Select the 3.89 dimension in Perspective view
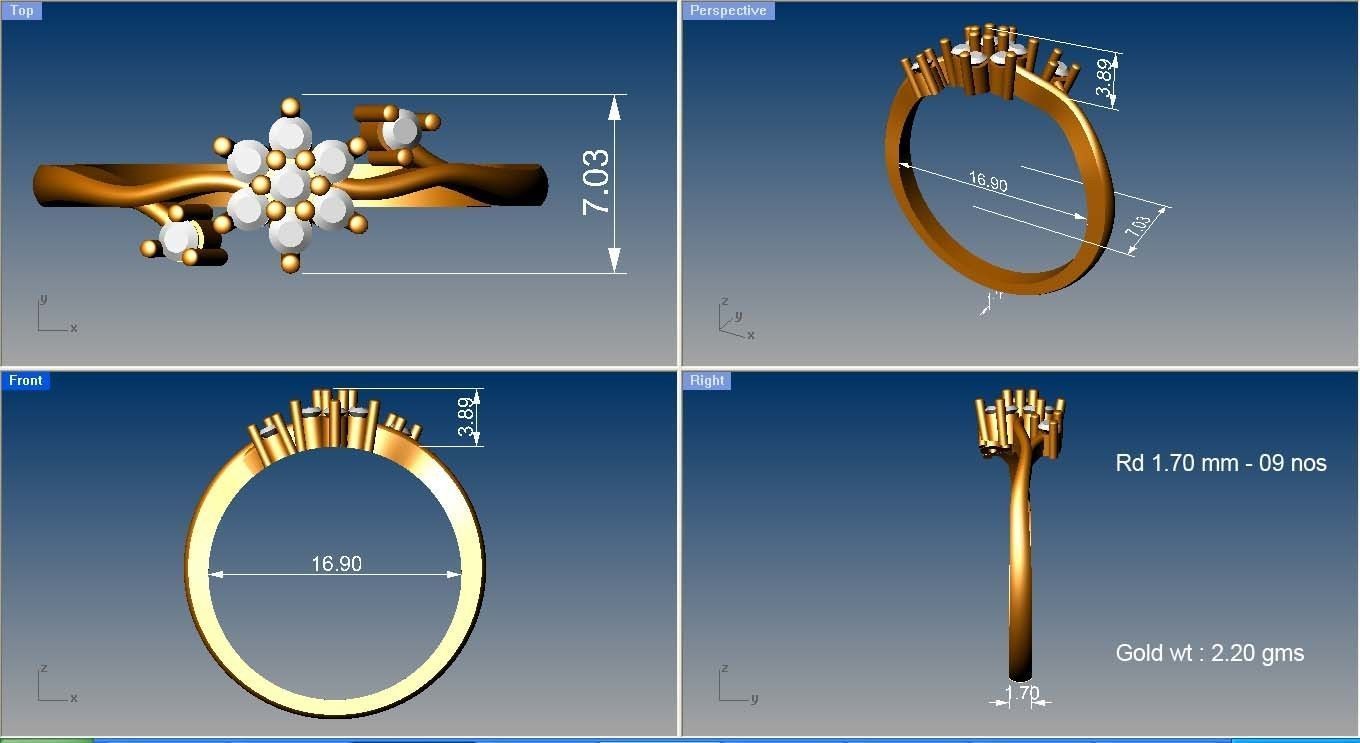This screenshot has width=1360, height=743. coord(1104,78)
